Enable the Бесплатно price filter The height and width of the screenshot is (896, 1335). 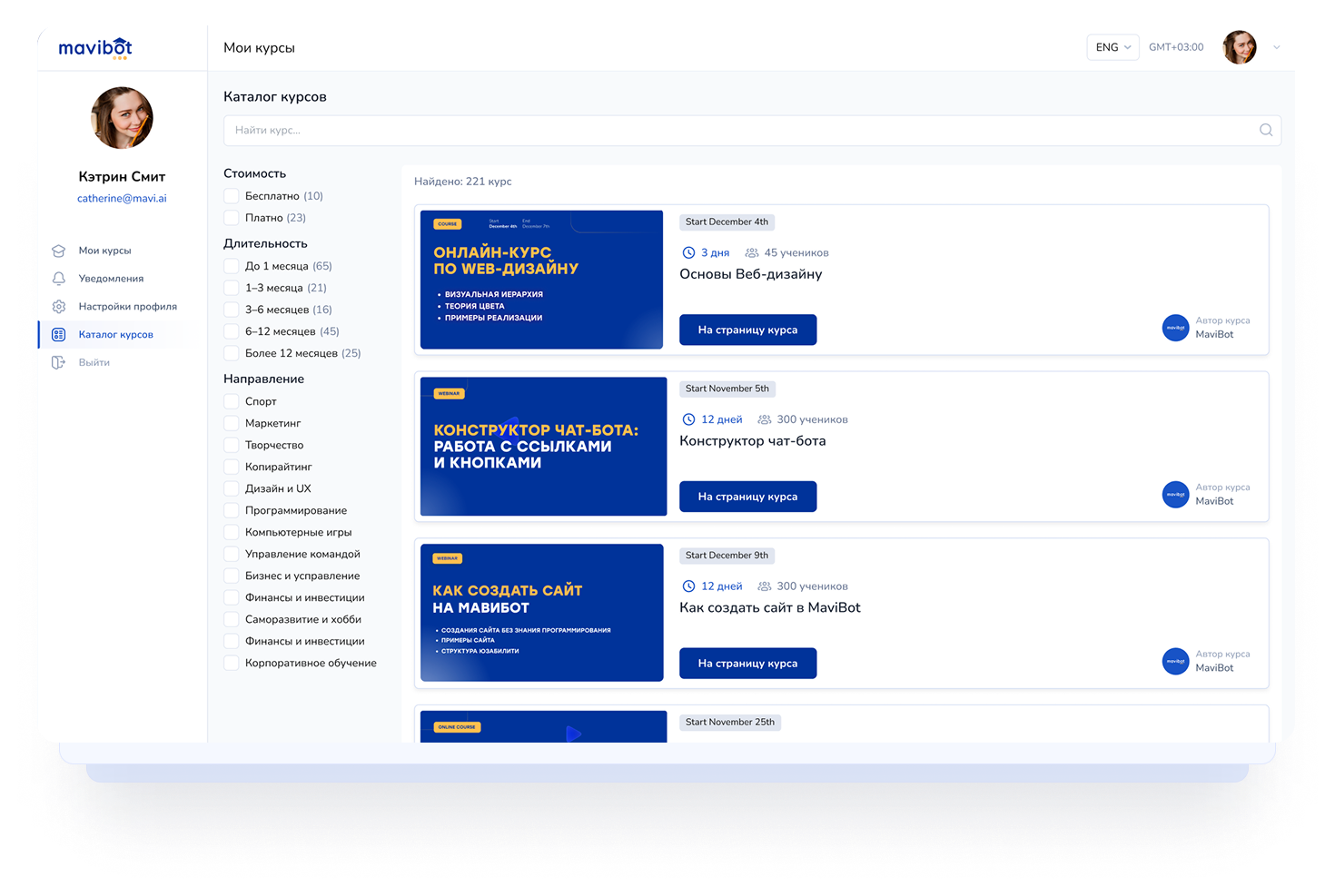click(x=232, y=196)
